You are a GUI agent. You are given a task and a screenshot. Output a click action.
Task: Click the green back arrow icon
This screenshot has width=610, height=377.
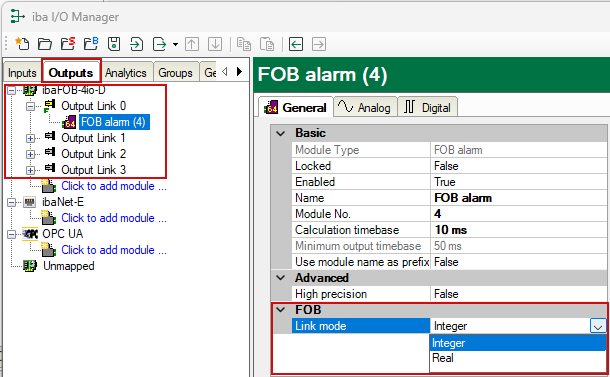pyautogui.click(x=296, y=44)
